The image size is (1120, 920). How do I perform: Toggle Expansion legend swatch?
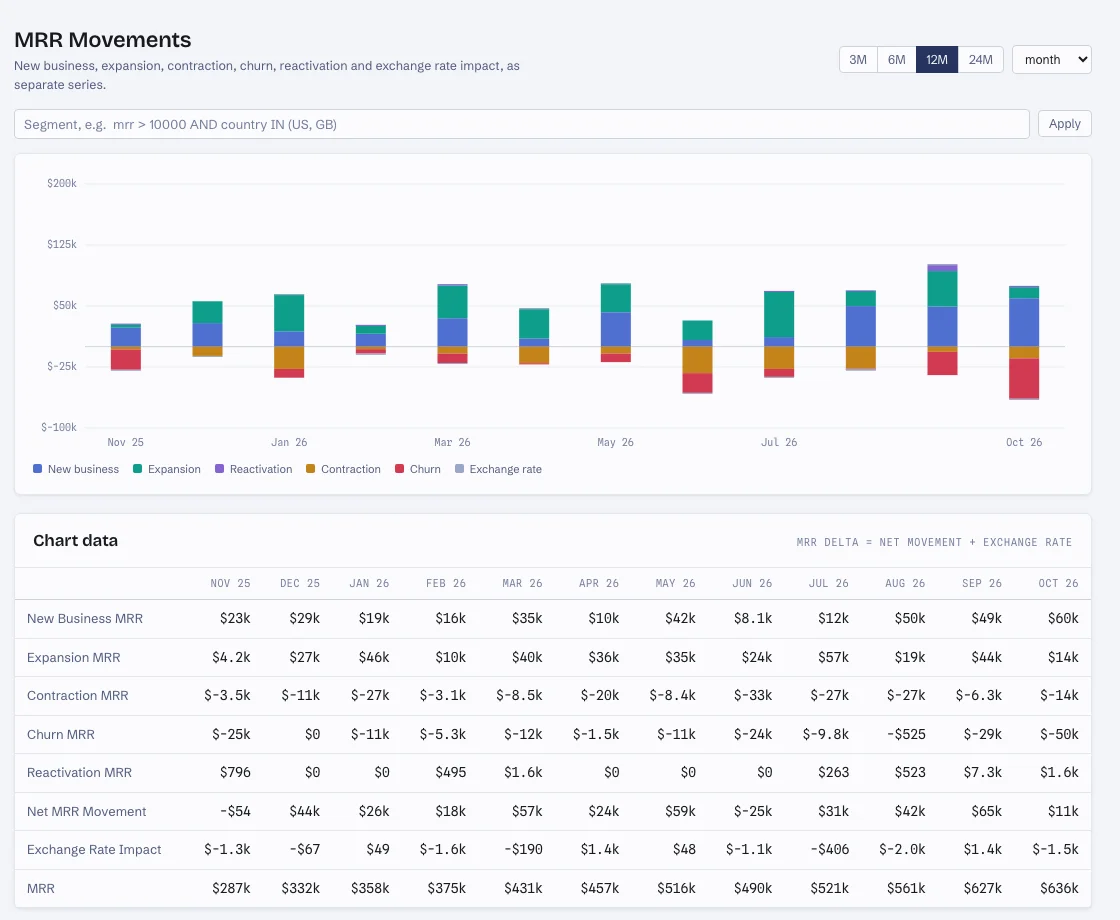point(138,469)
